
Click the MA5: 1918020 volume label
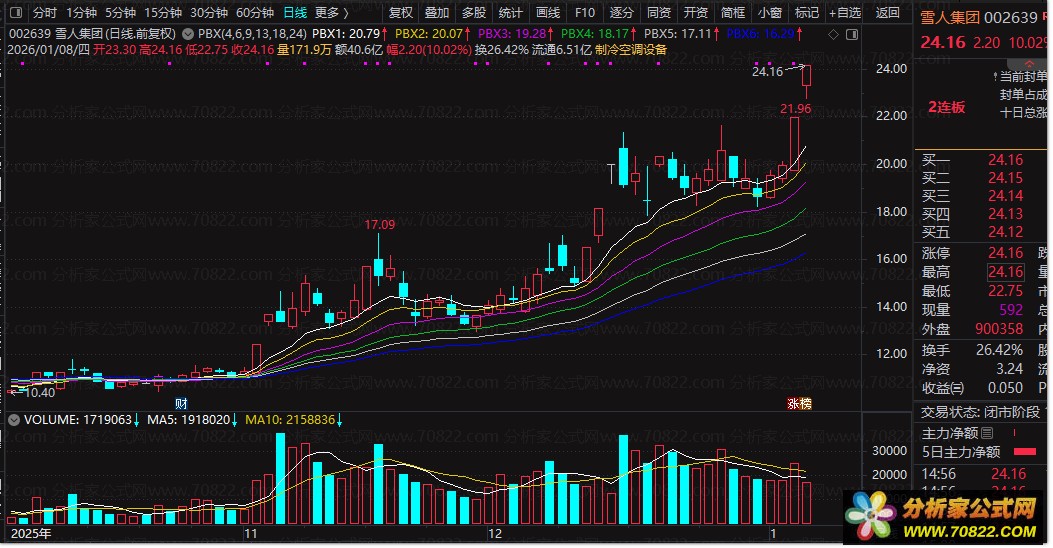click(192, 420)
